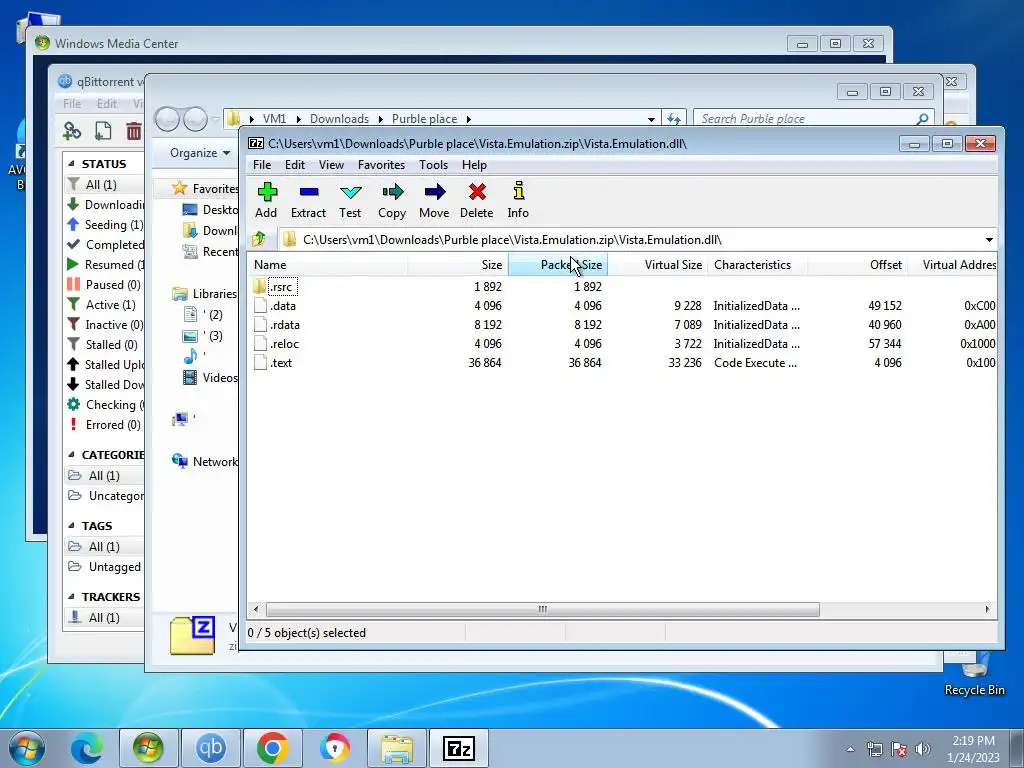The width and height of the screenshot is (1024, 768).
Task: Click the horizontal scrollbar thumb in 7-Zip
Action: coord(543,609)
